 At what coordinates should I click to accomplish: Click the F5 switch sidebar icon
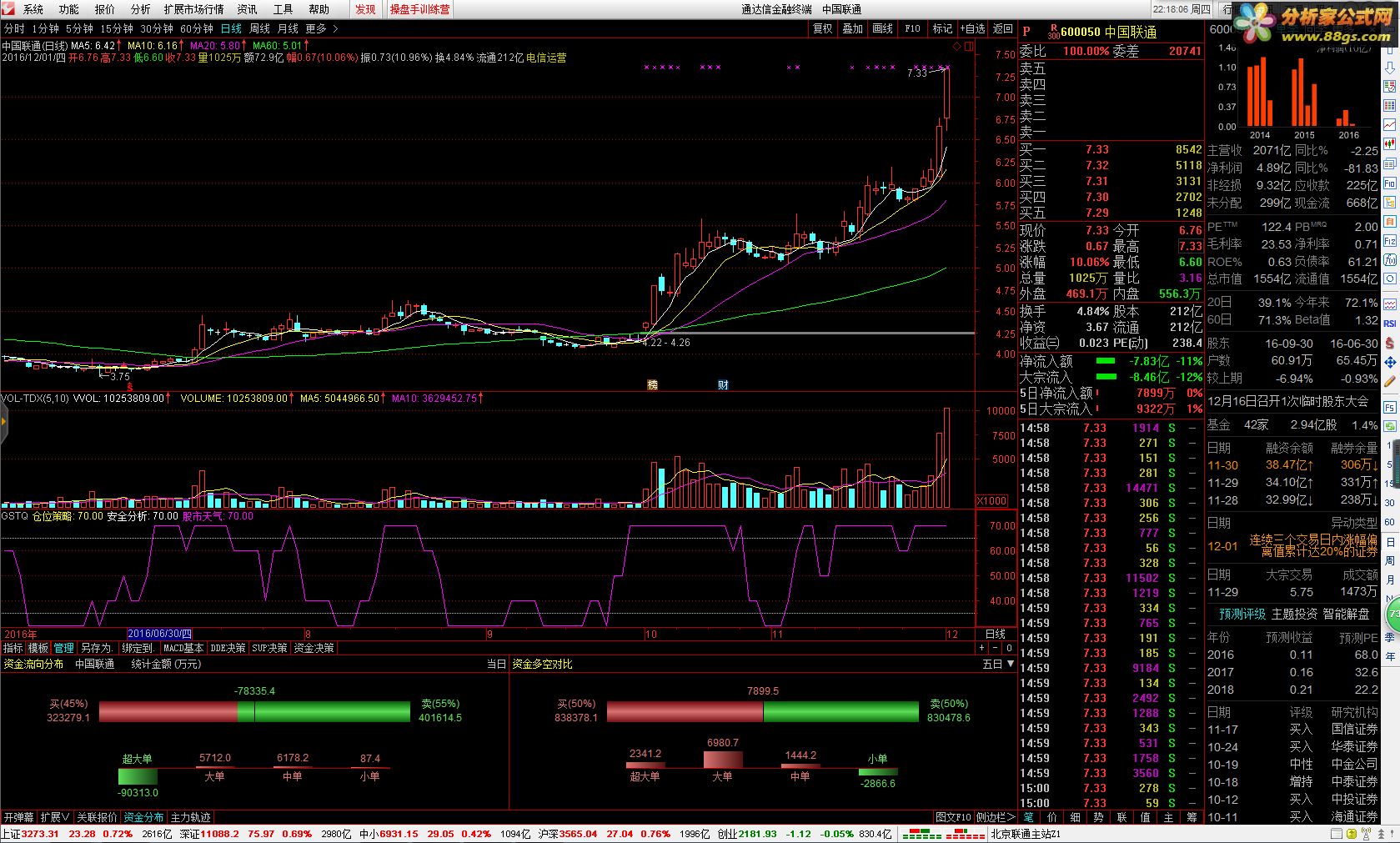pos(1390,406)
